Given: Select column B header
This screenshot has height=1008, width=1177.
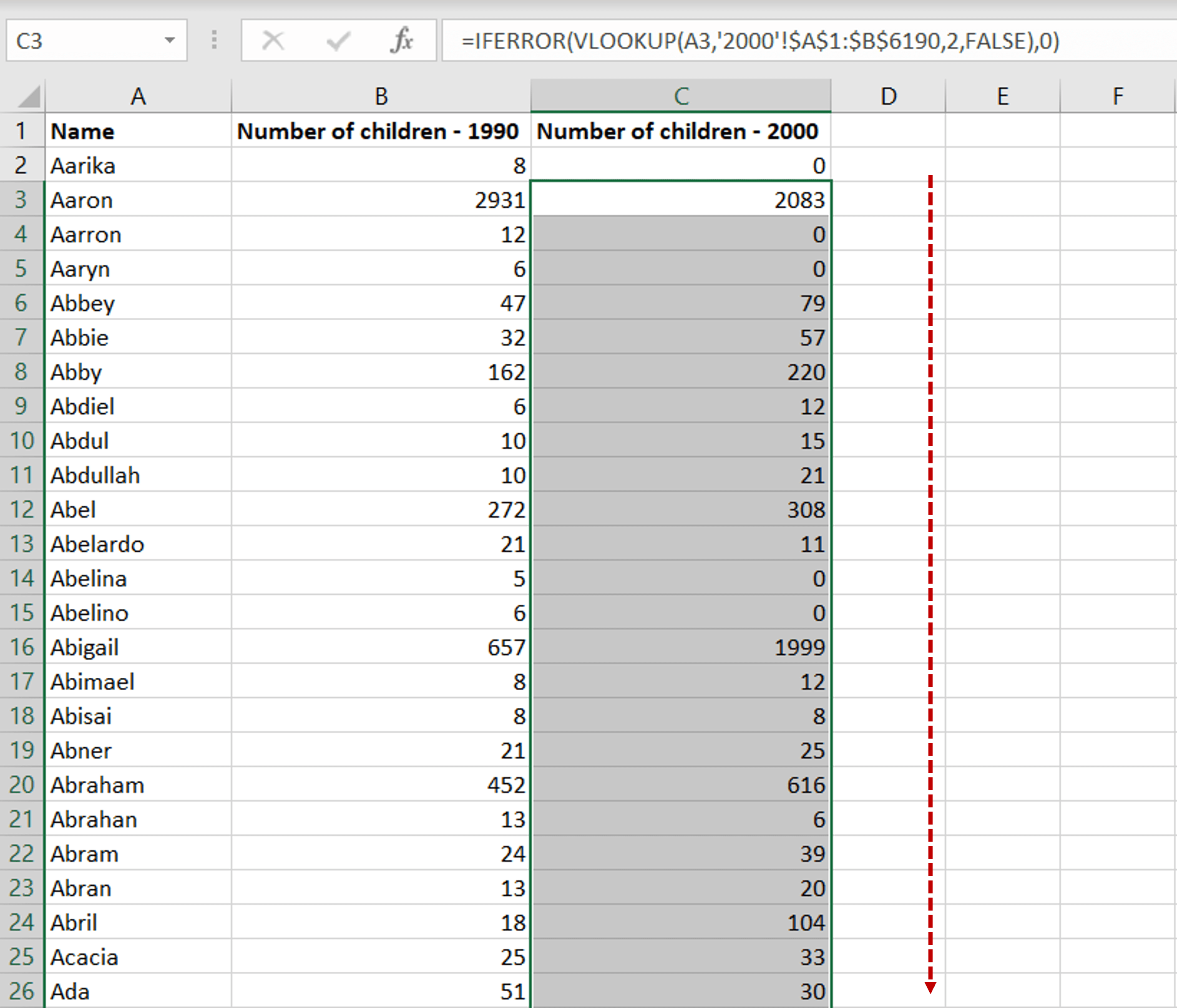Looking at the screenshot, I should (x=381, y=96).
